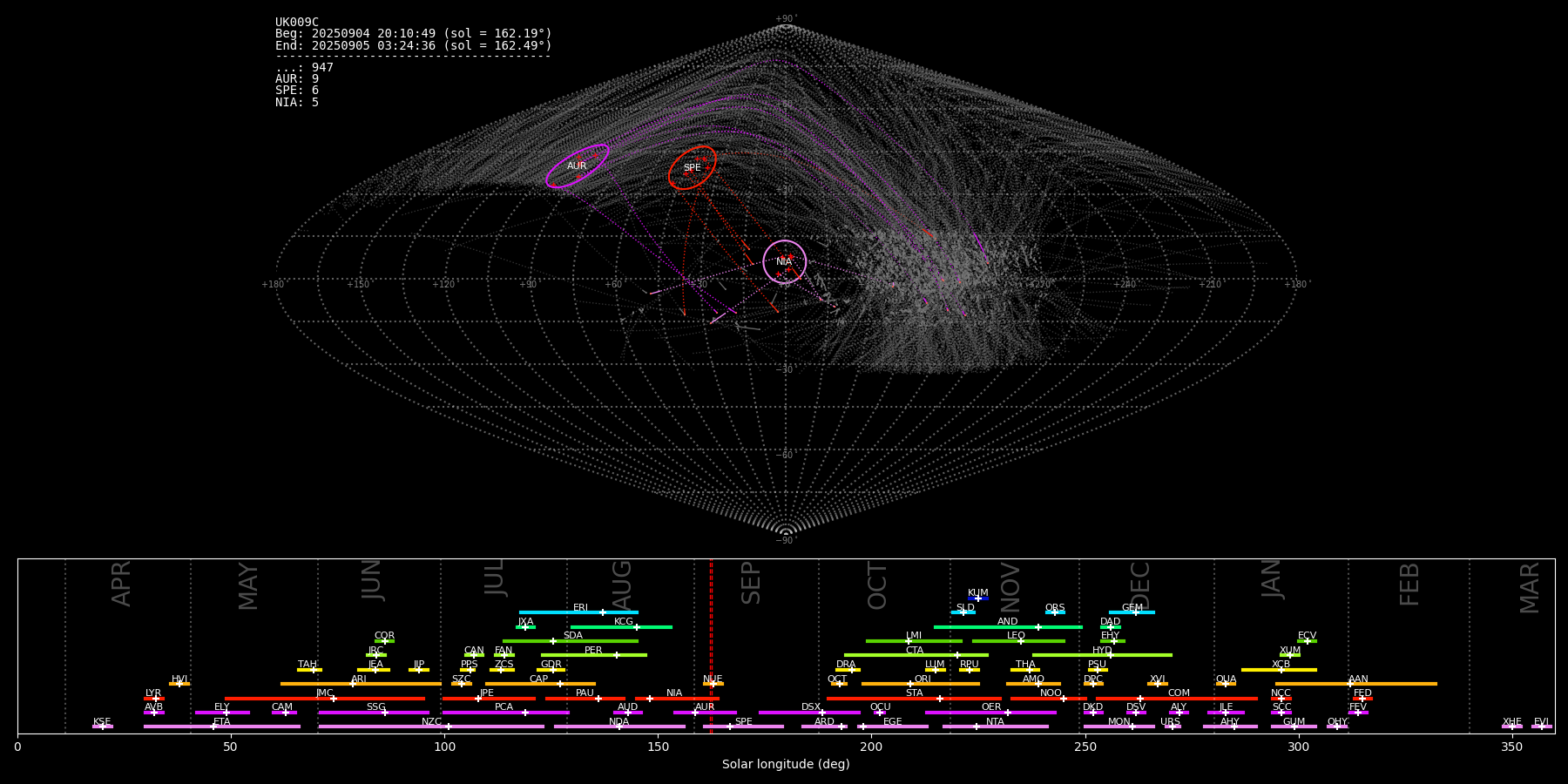The width and height of the screenshot is (1568, 784).
Task: Select the UK009C station title text
Action: point(297,23)
